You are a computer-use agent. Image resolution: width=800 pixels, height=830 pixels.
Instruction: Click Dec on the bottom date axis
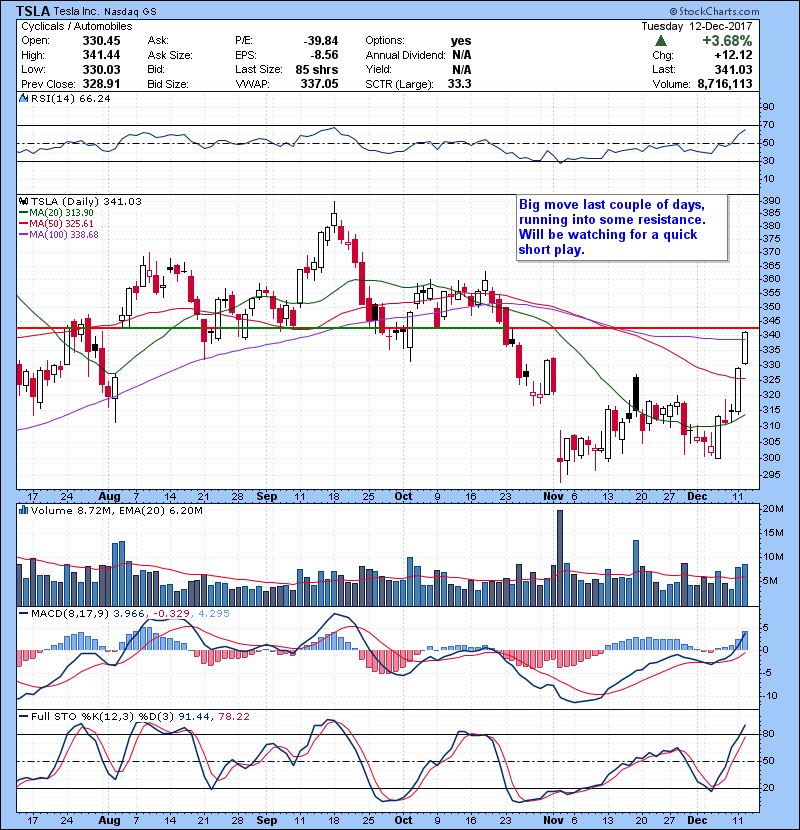(x=697, y=820)
